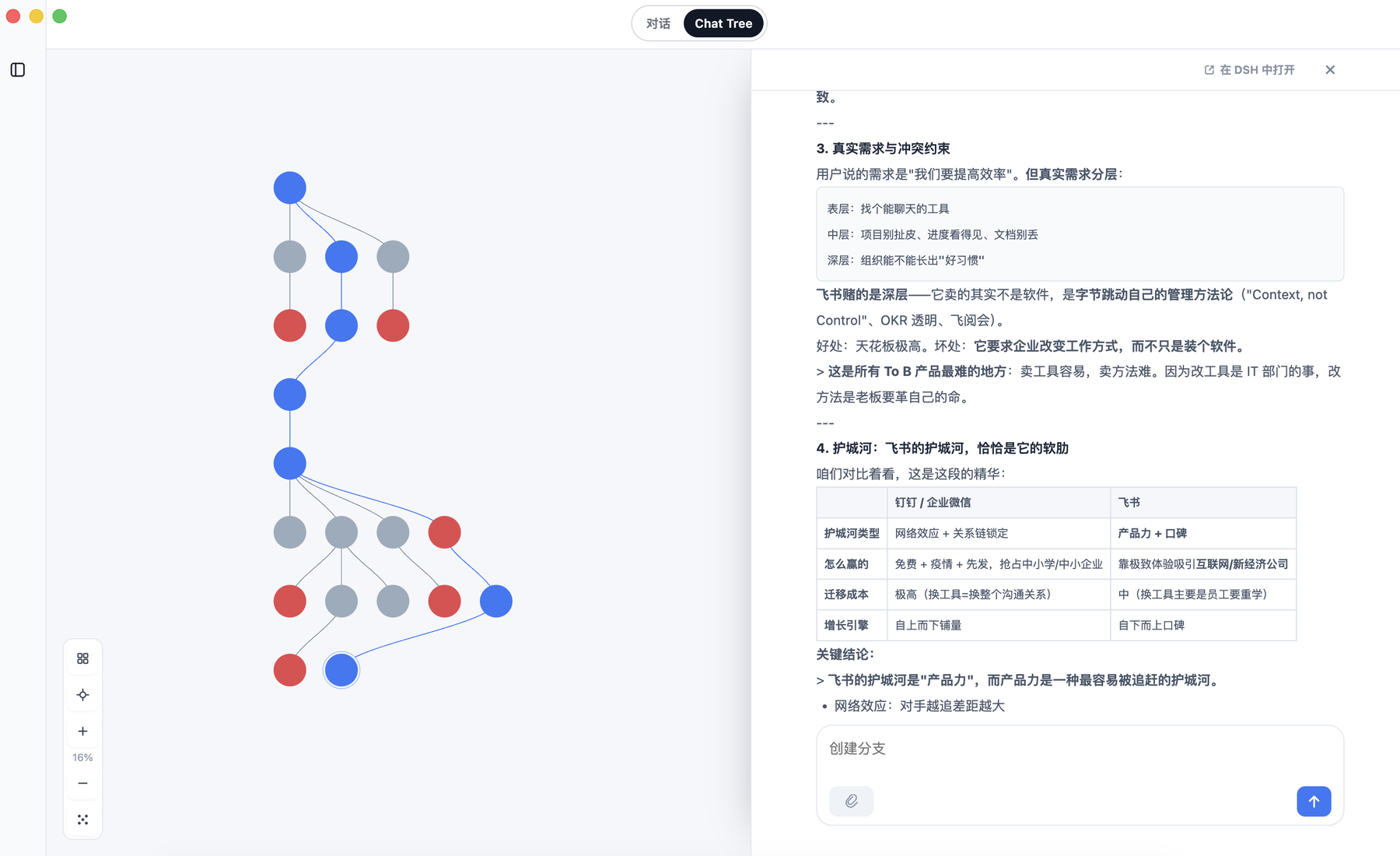Click the 16% zoom level readout

click(82, 757)
